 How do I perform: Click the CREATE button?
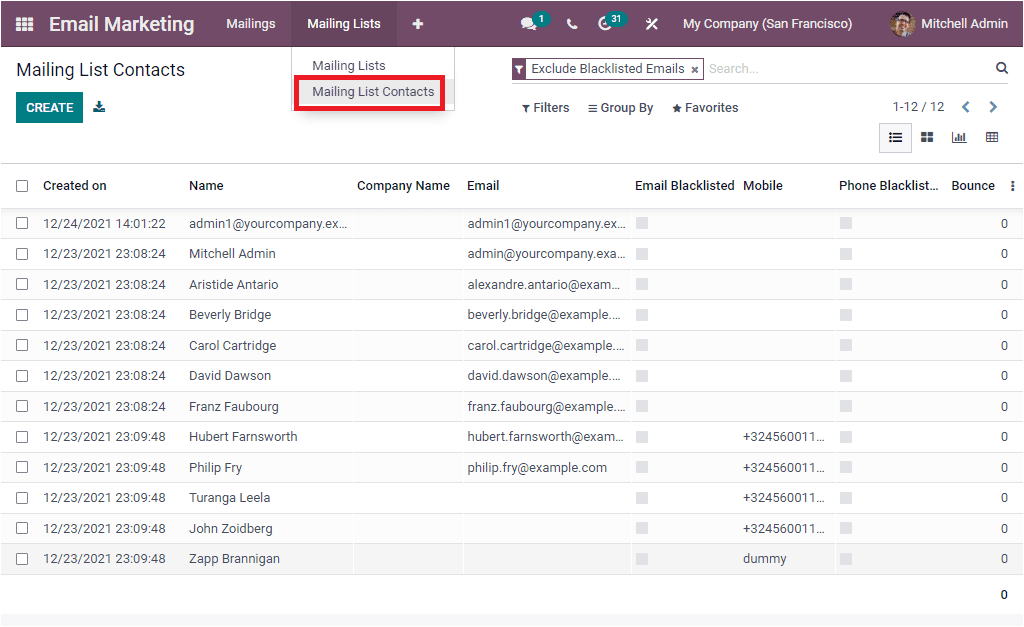click(x=49, y=105)
